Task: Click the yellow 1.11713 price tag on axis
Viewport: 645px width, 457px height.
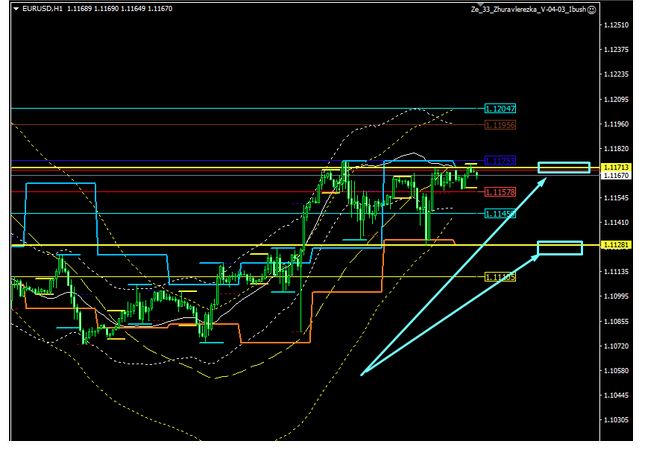Action: (616, 167)
